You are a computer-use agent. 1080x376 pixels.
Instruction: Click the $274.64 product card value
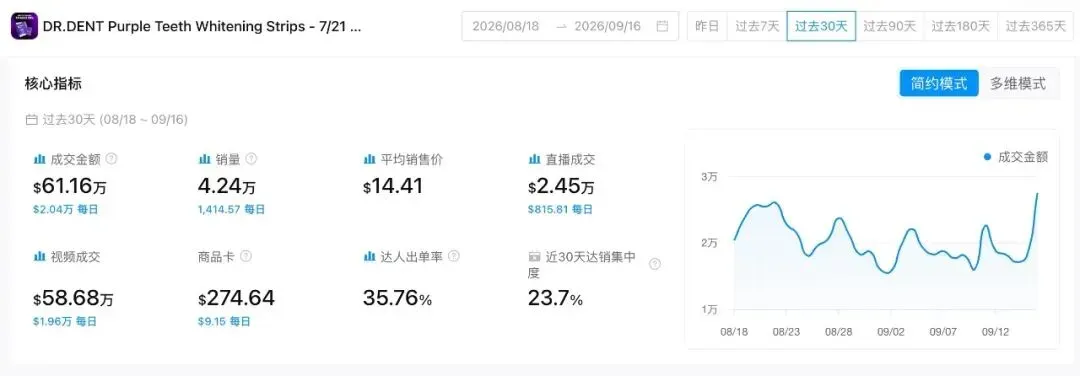pos(236,297)
